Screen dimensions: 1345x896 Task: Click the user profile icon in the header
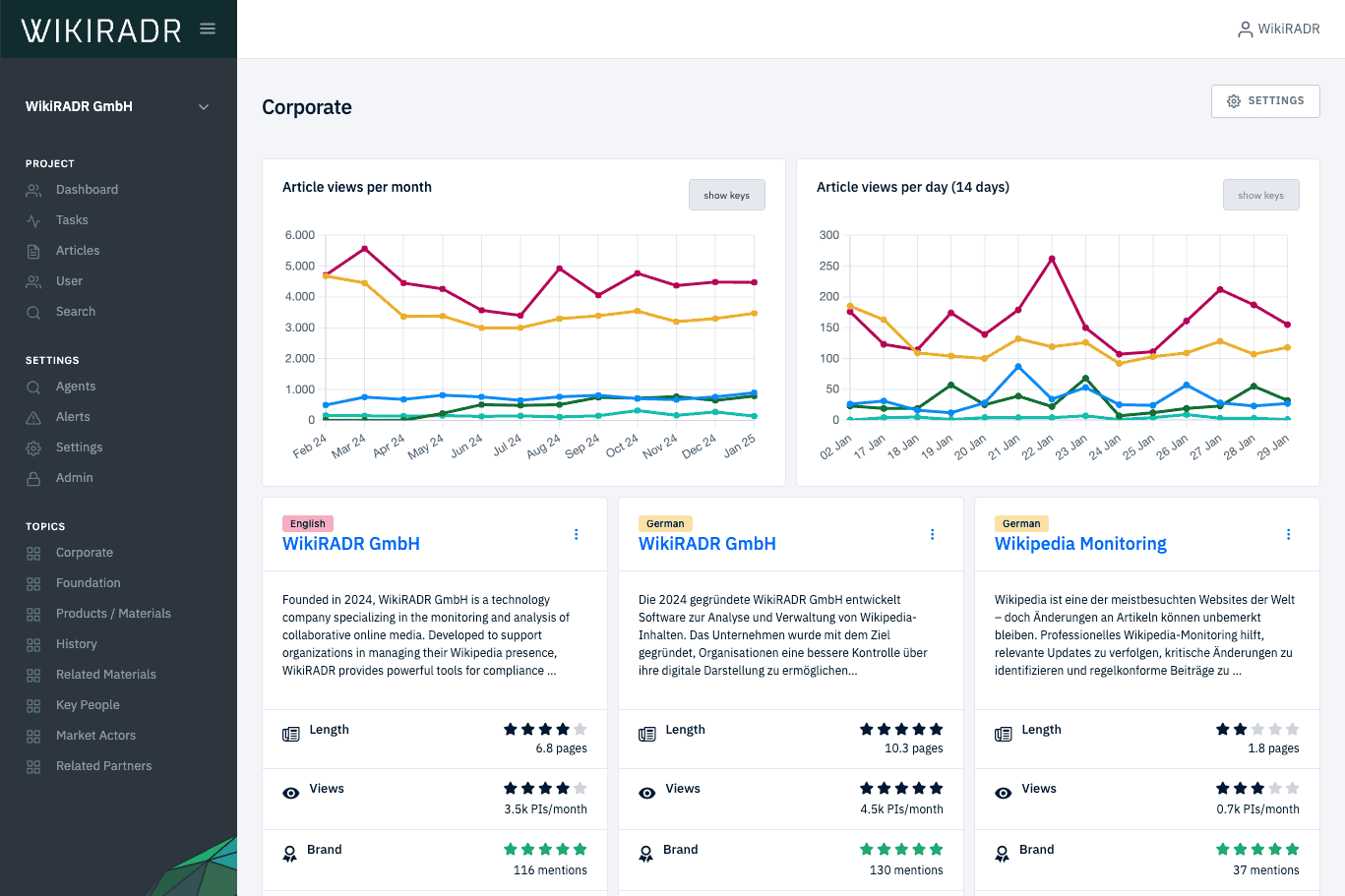tap(1246, 30)
